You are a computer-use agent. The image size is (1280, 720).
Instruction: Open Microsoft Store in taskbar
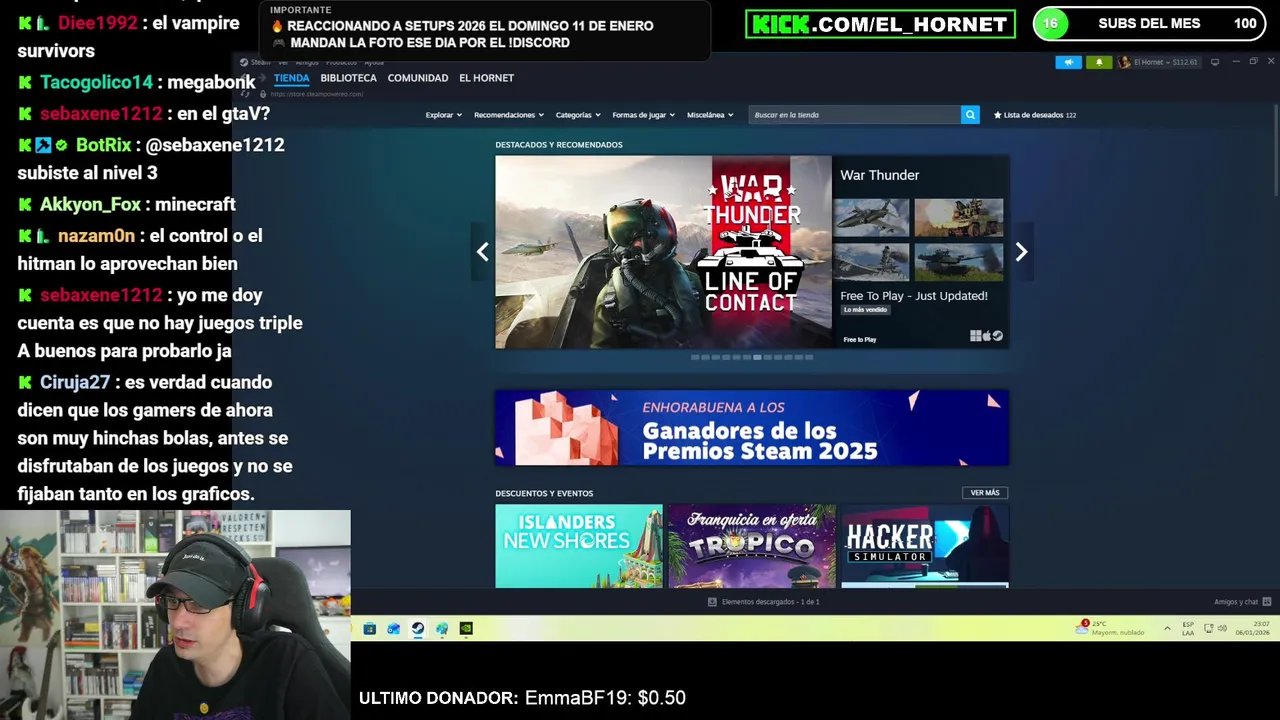(x=370, y=629)
